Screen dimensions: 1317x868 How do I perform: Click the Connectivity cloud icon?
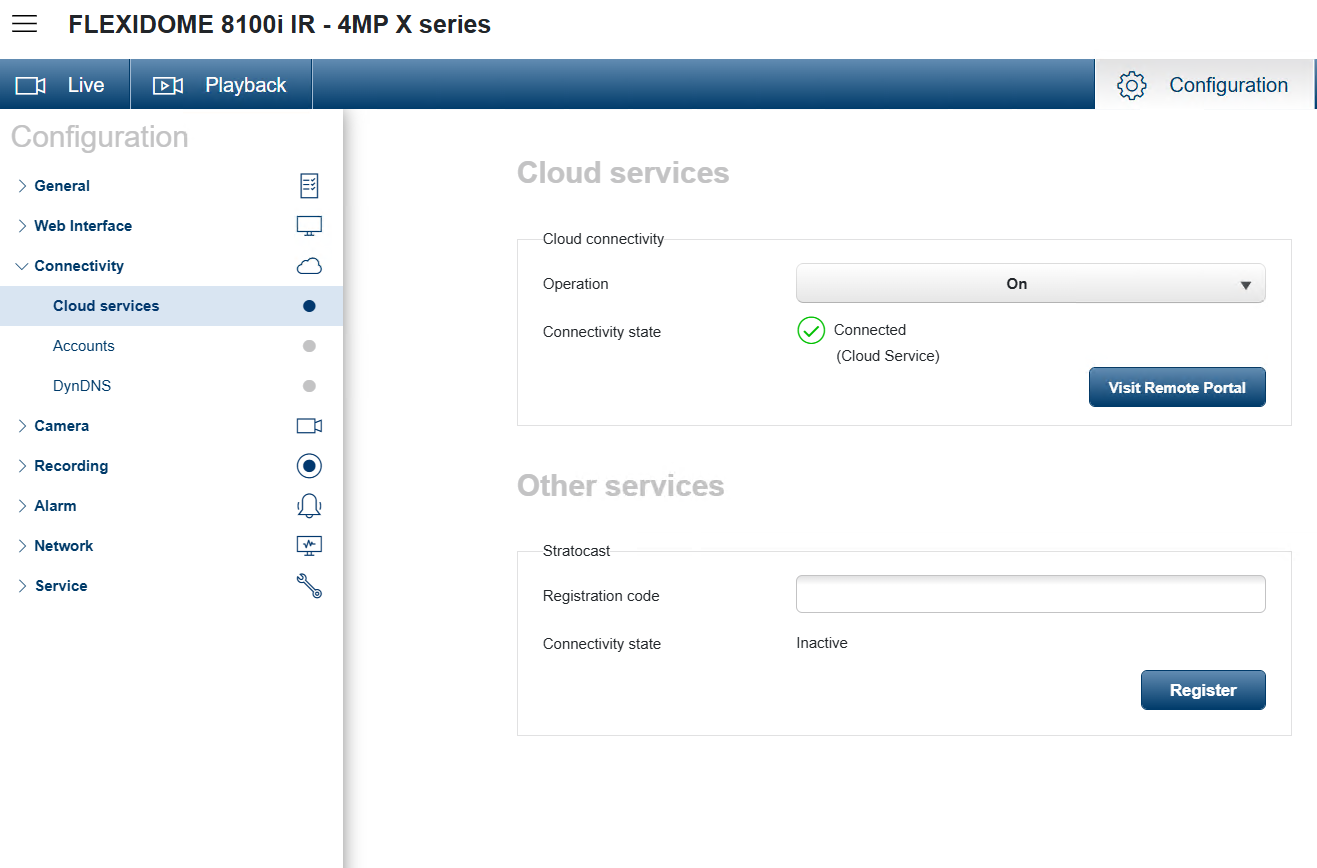(309, 266)
